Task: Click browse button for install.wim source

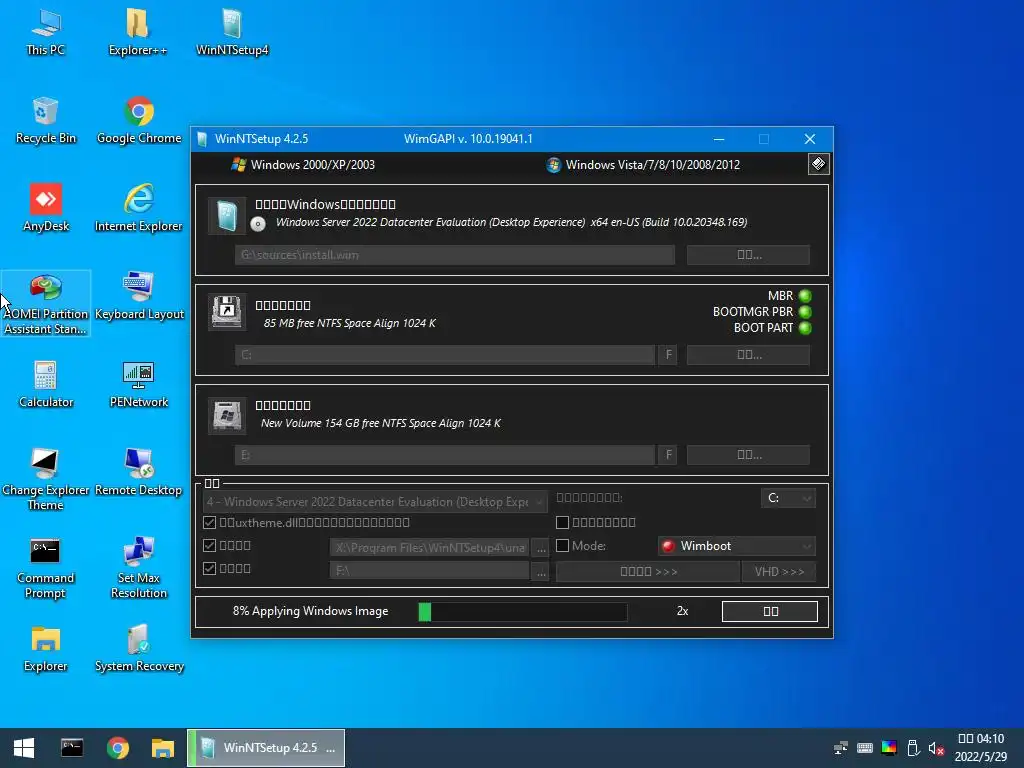Action: click(748, 255)
